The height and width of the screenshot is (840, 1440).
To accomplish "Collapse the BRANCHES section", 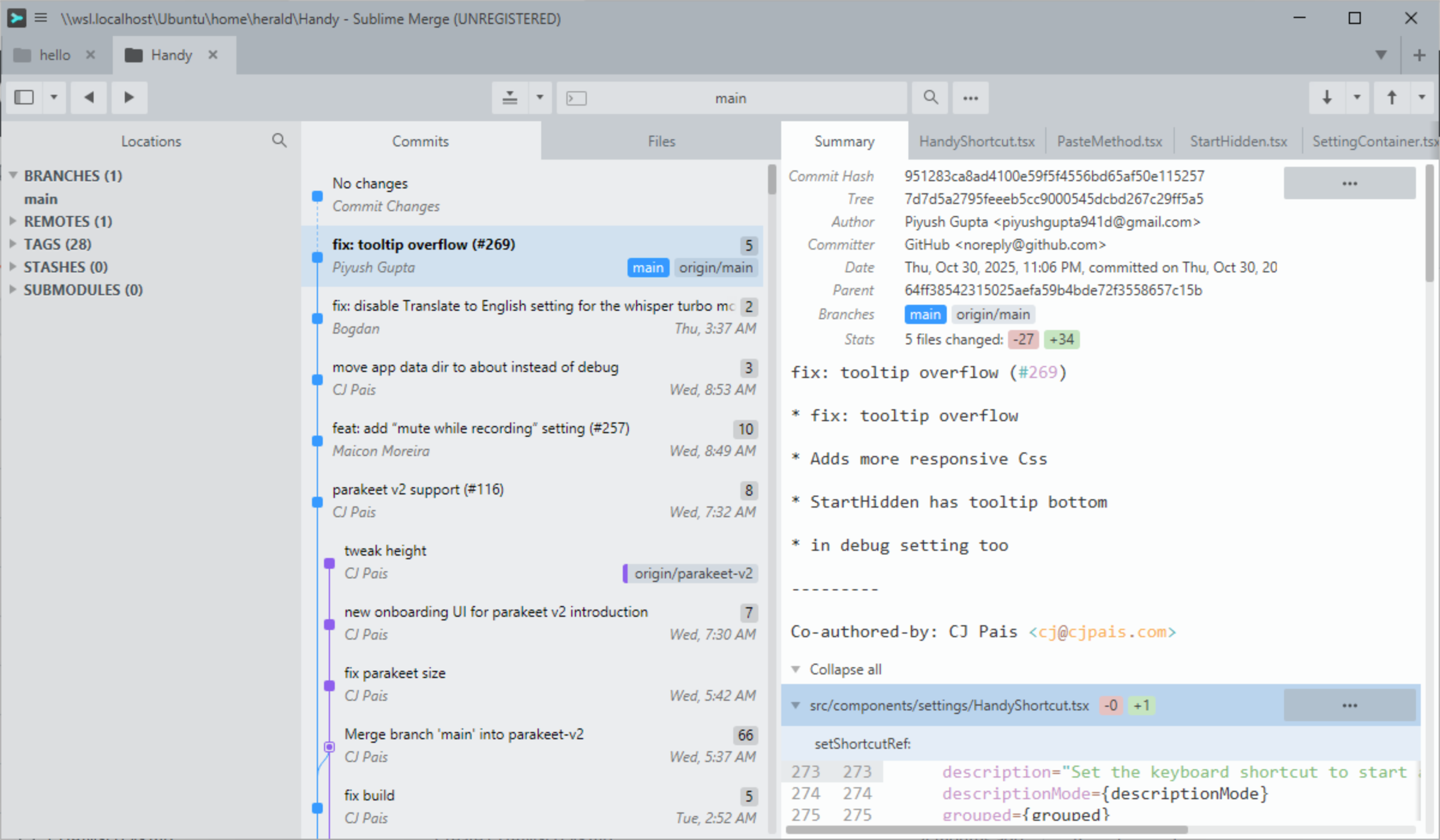I will 13,175.
